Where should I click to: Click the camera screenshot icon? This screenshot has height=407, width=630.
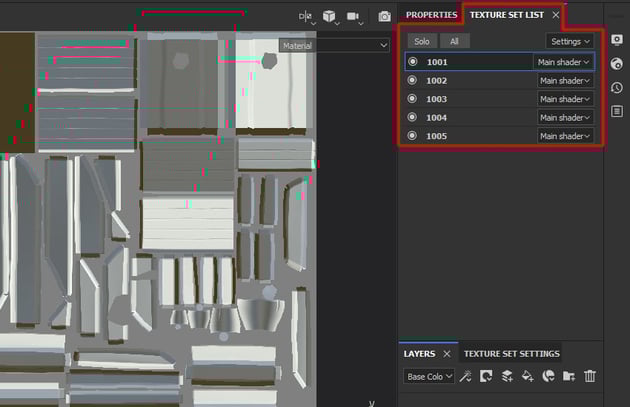384,16
